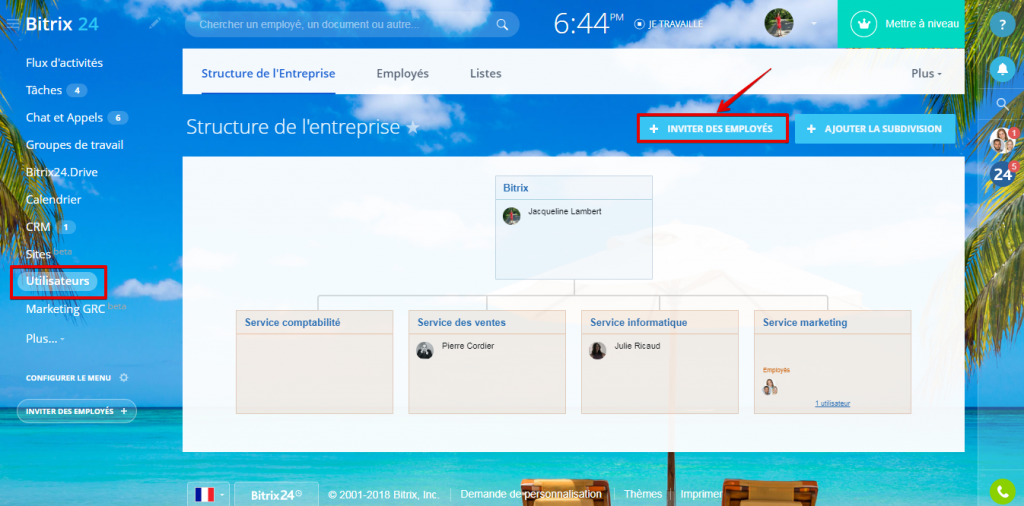
Task: Toggle the Je travaille work status
Action: (669, 24)
